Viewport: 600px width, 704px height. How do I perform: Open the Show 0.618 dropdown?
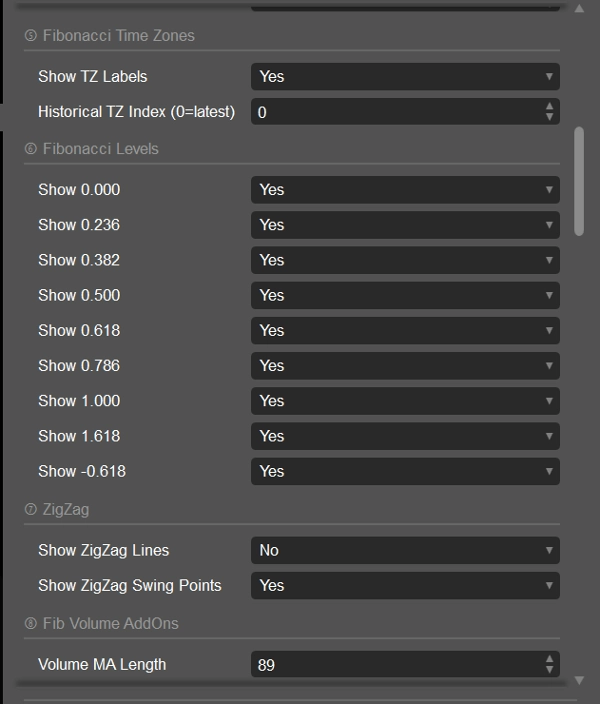[x=405, y=330]
